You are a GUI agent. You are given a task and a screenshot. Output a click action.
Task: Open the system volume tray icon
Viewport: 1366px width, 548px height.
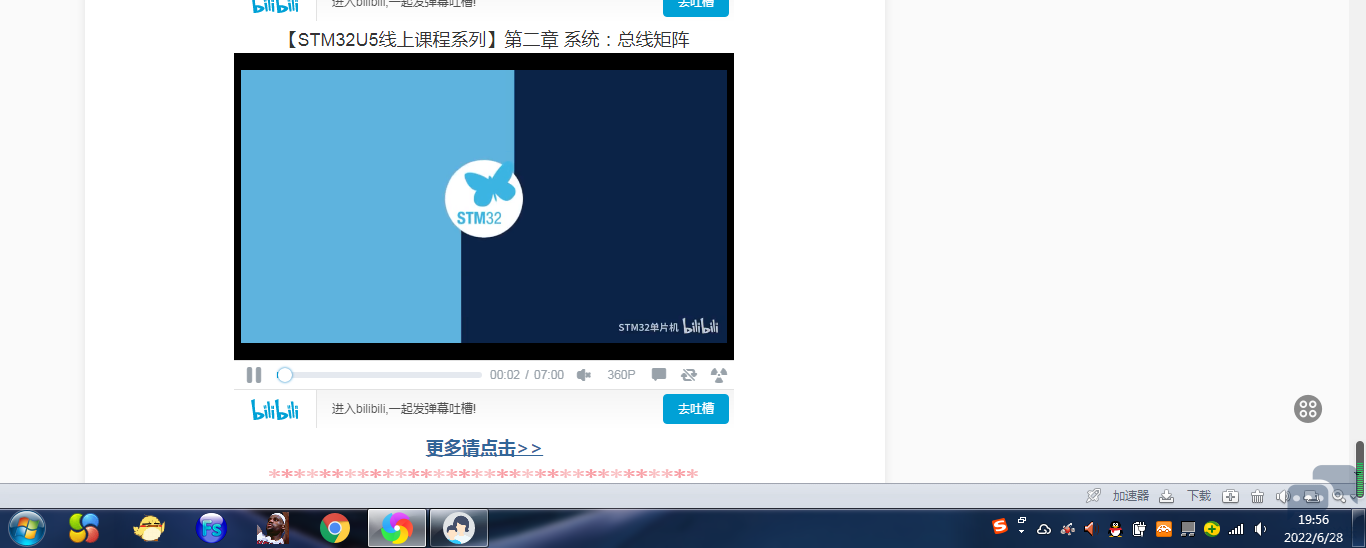pyautogui.click(x=1261, y=529)
